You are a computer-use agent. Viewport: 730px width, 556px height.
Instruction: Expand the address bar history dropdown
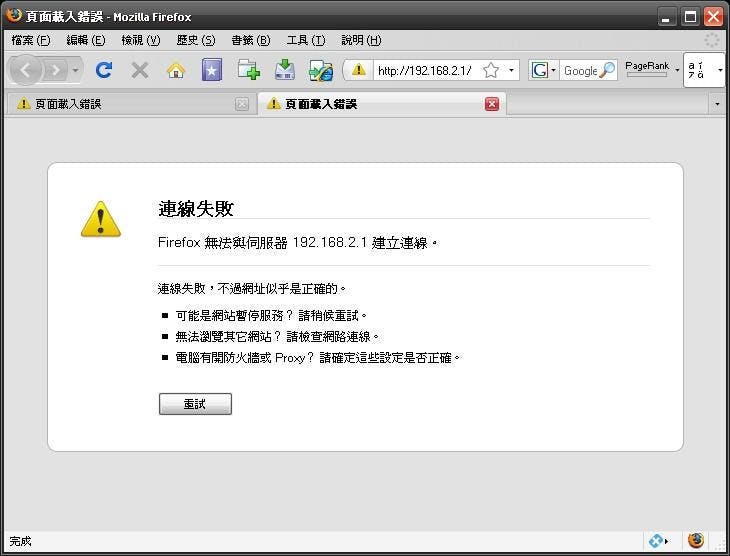tap(511, 70)
